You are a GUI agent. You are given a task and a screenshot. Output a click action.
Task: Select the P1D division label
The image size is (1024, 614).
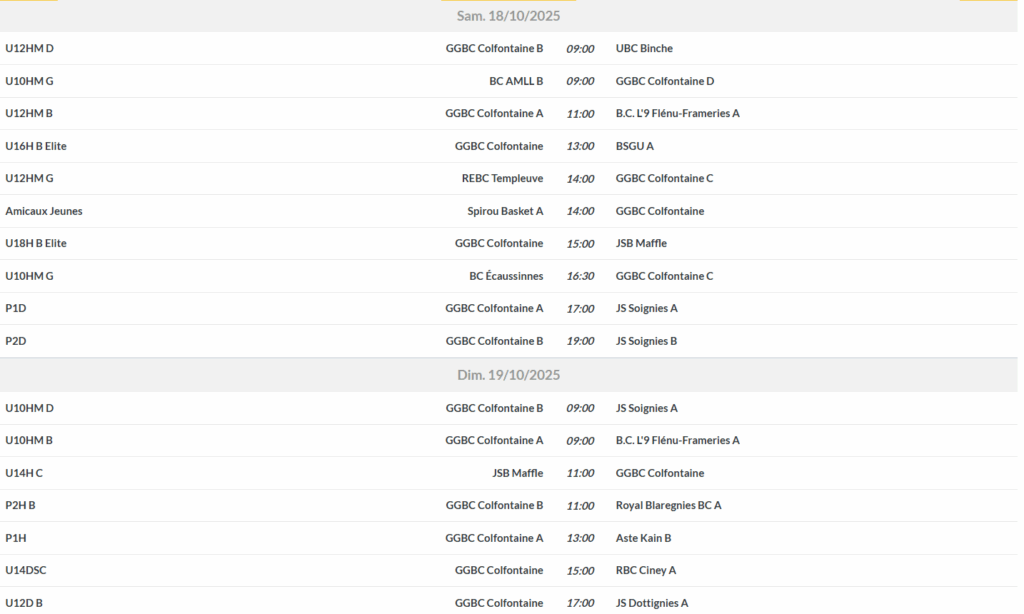(x=16, y=308)
